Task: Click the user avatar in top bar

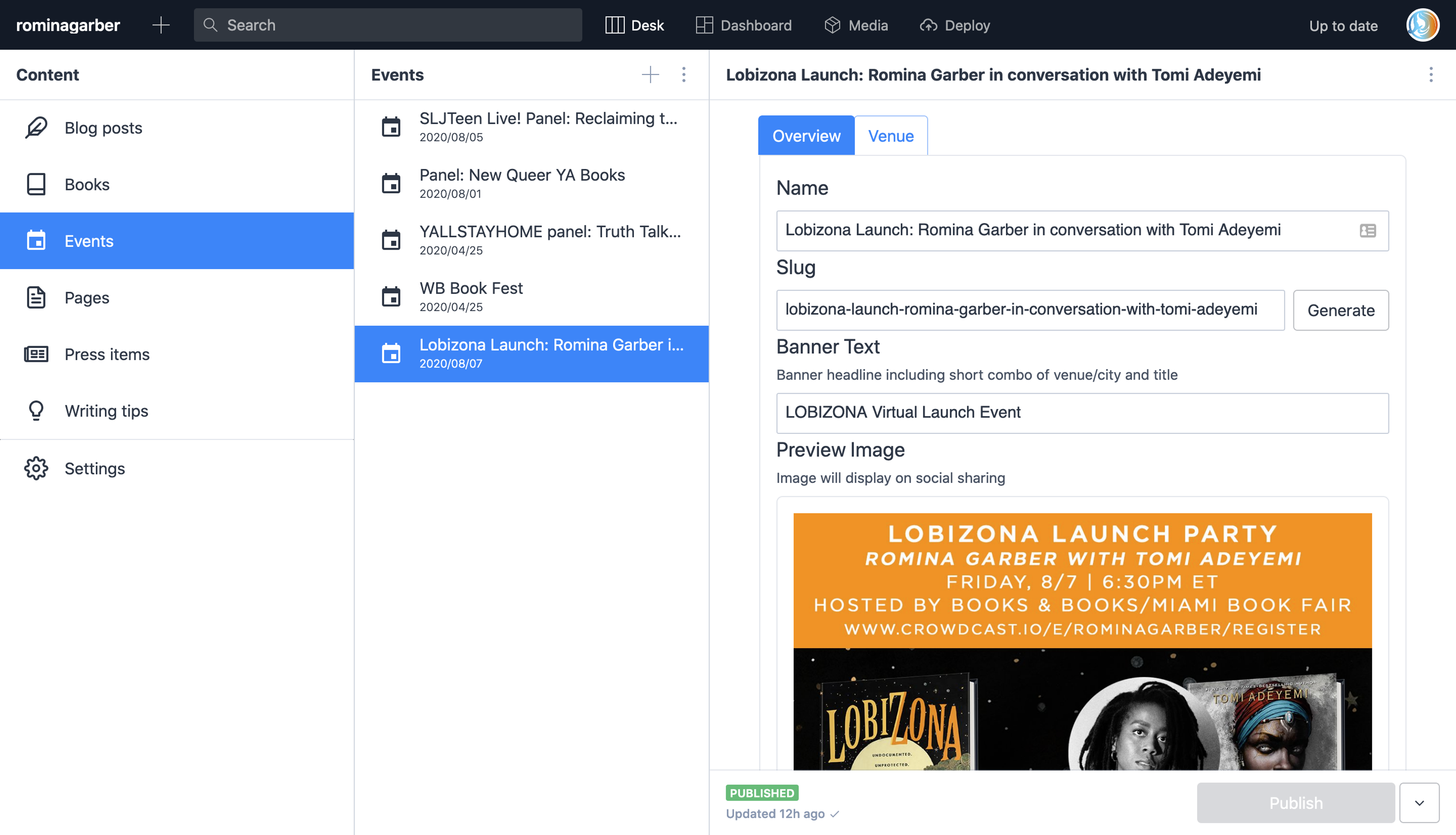Action: point(1421,25)
